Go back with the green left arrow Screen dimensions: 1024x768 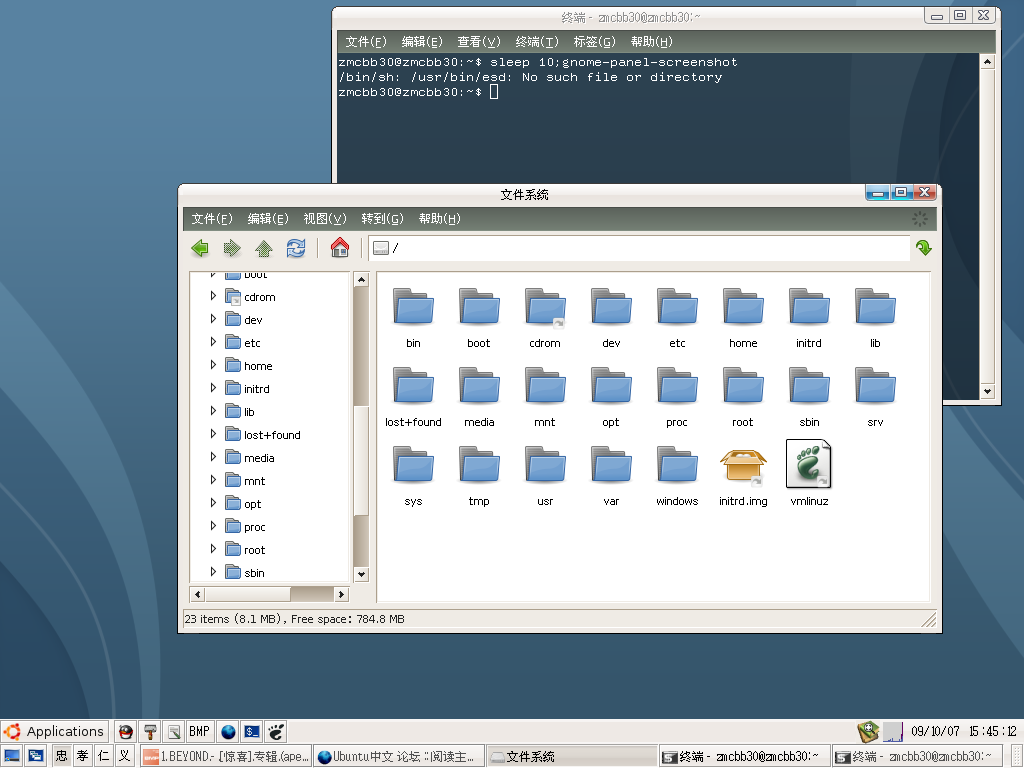point(200,248)
